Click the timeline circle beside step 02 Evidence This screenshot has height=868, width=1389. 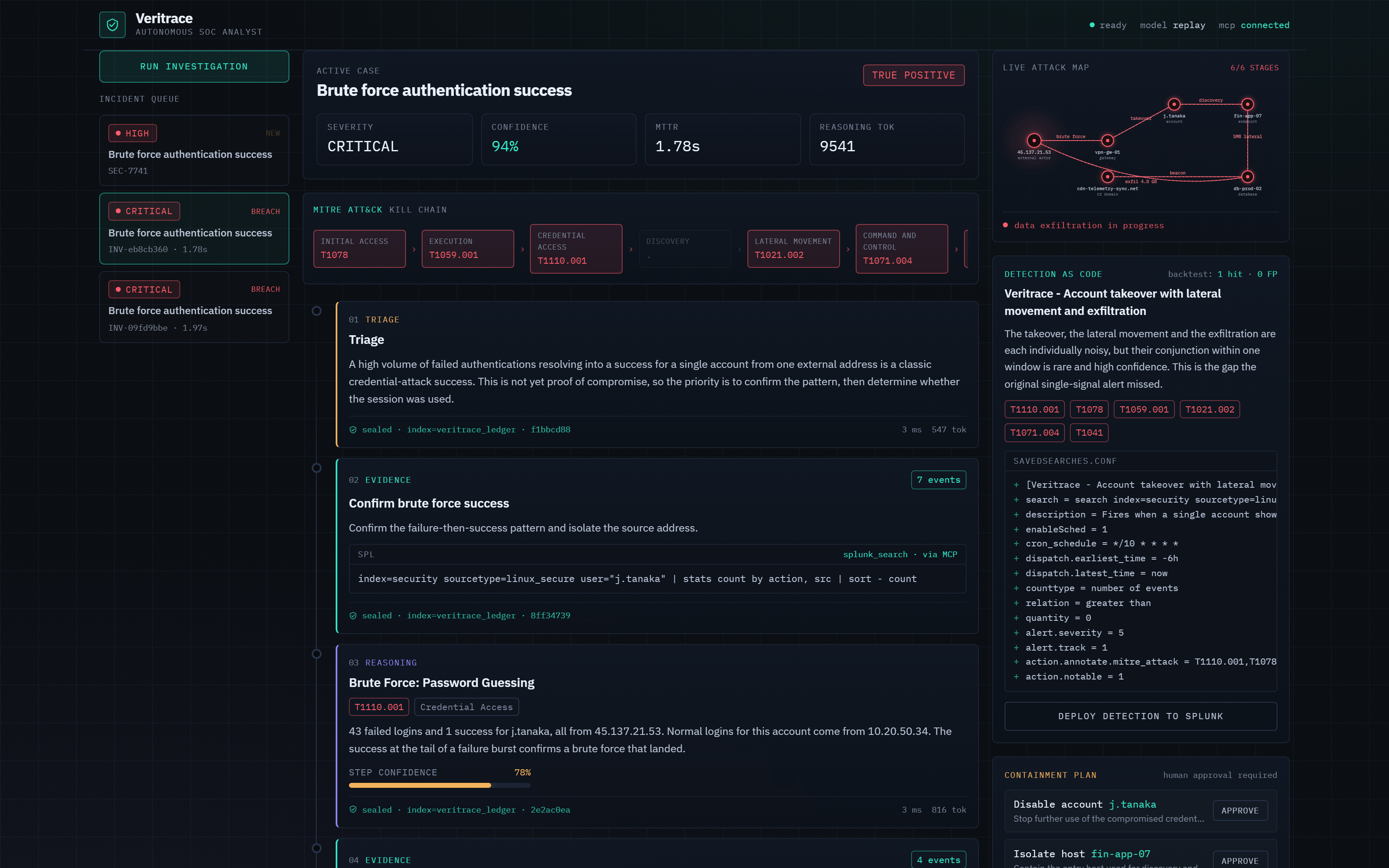click(x=316, y=468)
